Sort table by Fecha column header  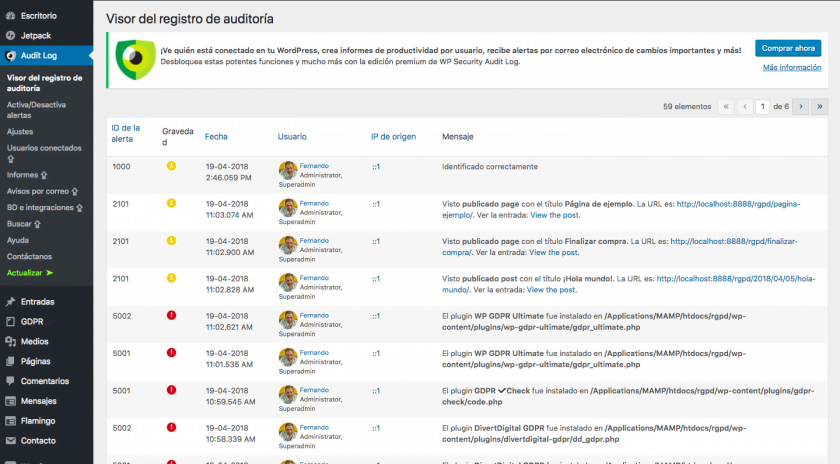215,136
